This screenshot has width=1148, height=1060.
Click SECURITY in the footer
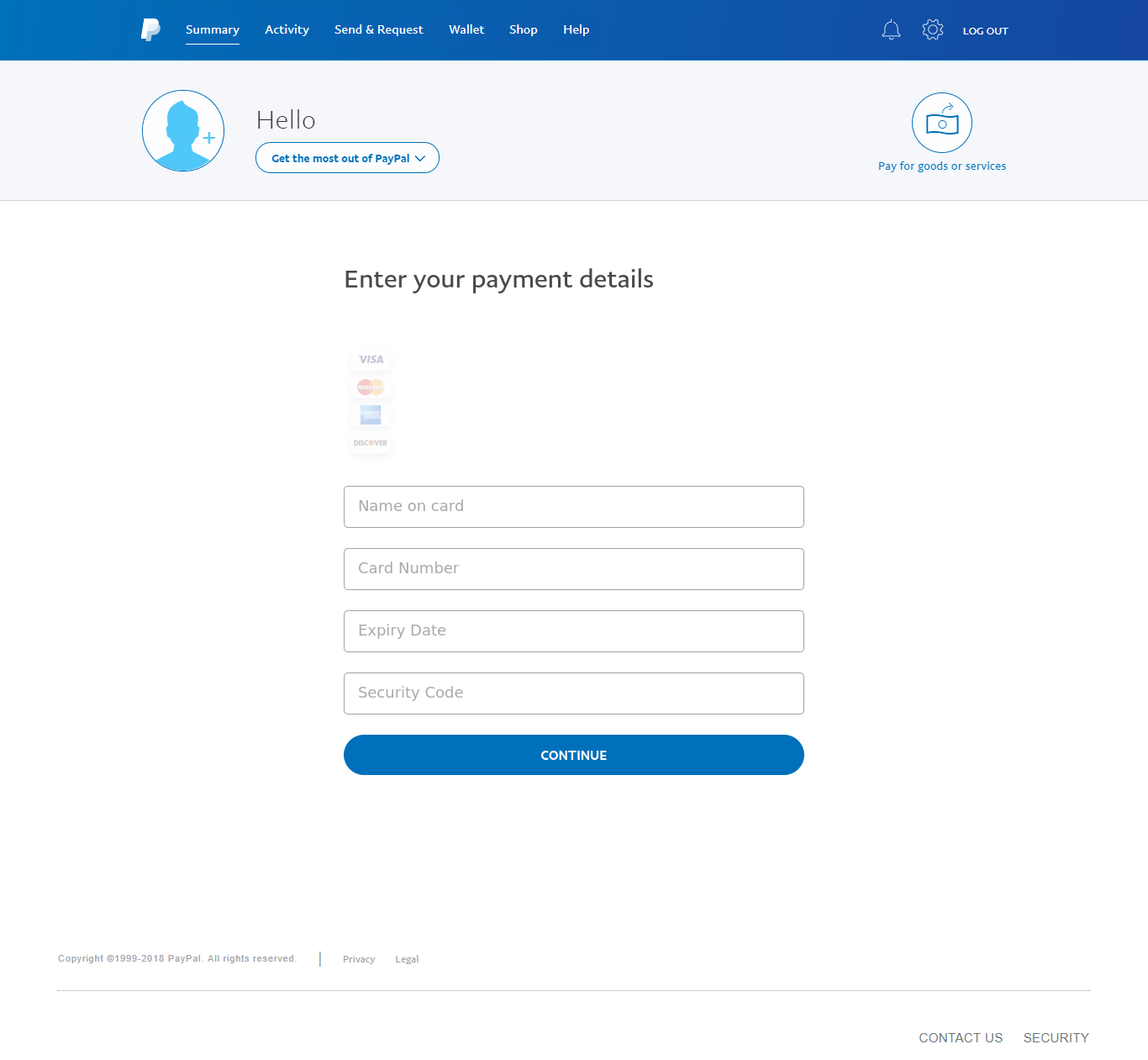(1056, 1038)
